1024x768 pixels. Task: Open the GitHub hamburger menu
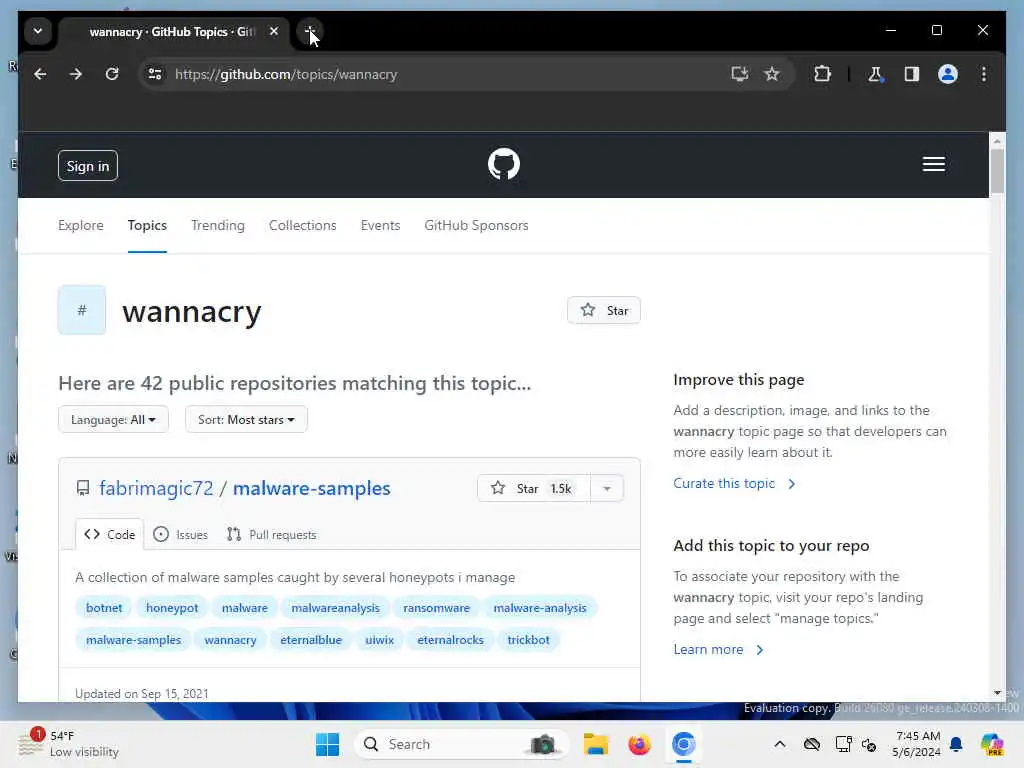[934, 165]
